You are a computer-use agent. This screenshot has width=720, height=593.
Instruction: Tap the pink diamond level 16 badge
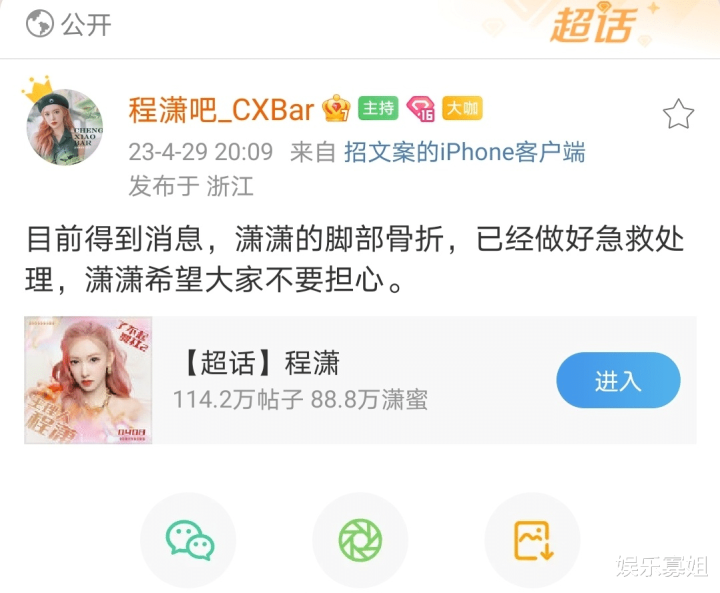pos(421,109)
